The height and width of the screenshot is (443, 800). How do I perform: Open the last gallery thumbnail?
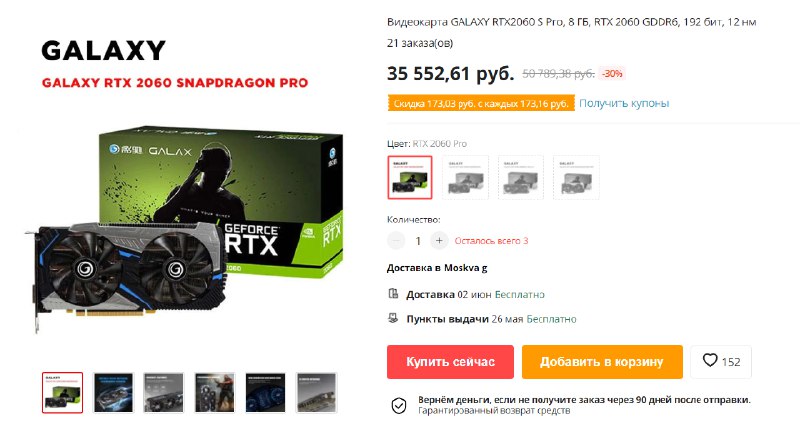(316, 392)
